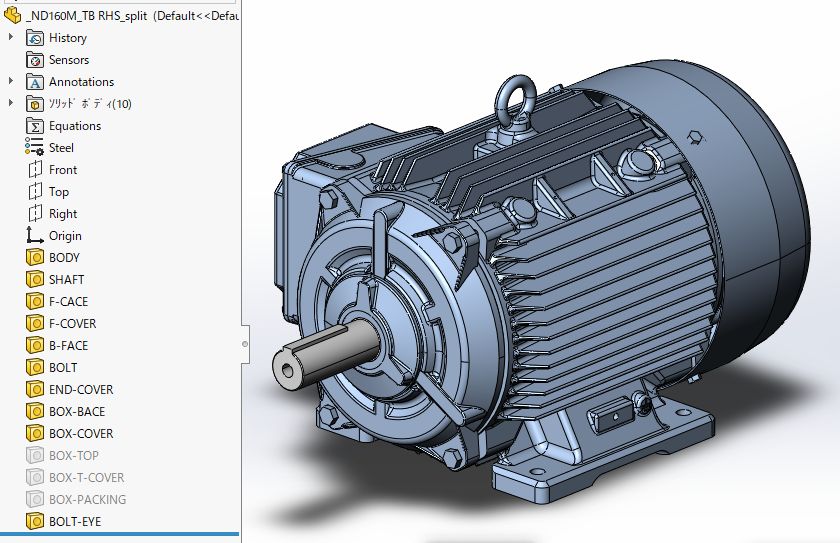
Task: Select the BOLT-EYE feature
Action: [75, 522]
